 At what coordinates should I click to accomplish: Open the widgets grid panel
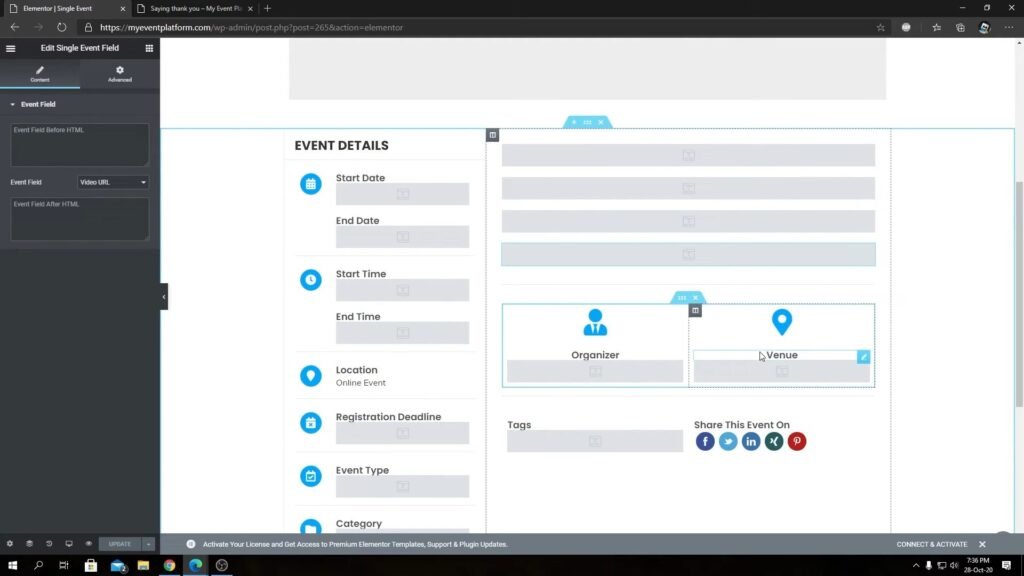(149, 48)
